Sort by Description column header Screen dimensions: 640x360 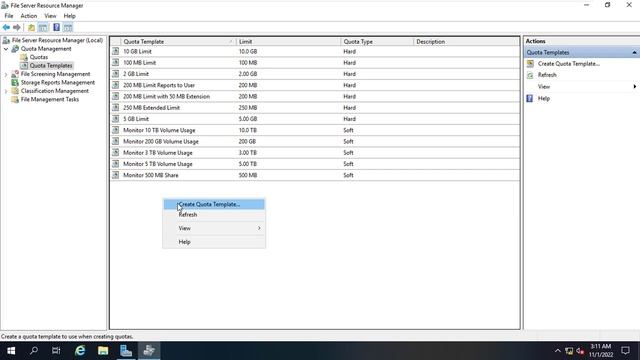[466, 42]
